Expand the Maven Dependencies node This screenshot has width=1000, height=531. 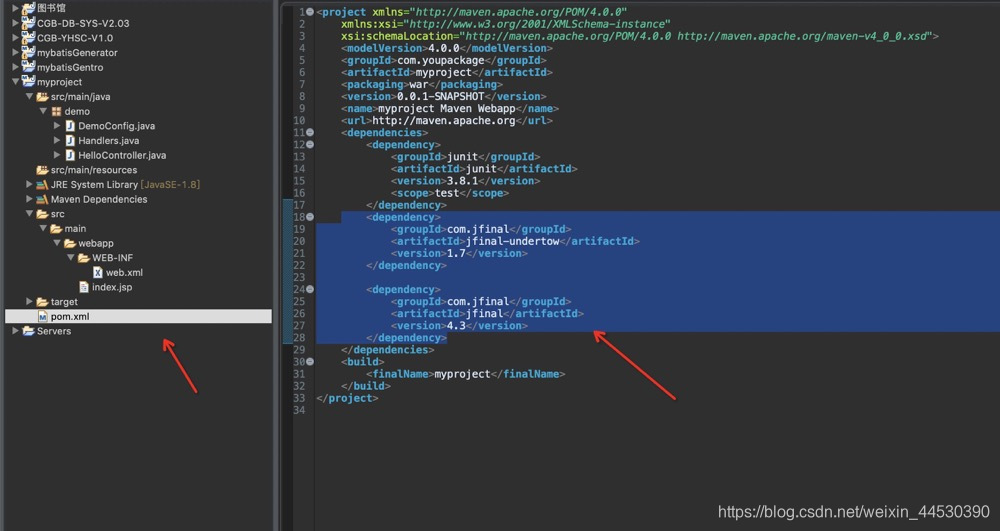[29, 199]
